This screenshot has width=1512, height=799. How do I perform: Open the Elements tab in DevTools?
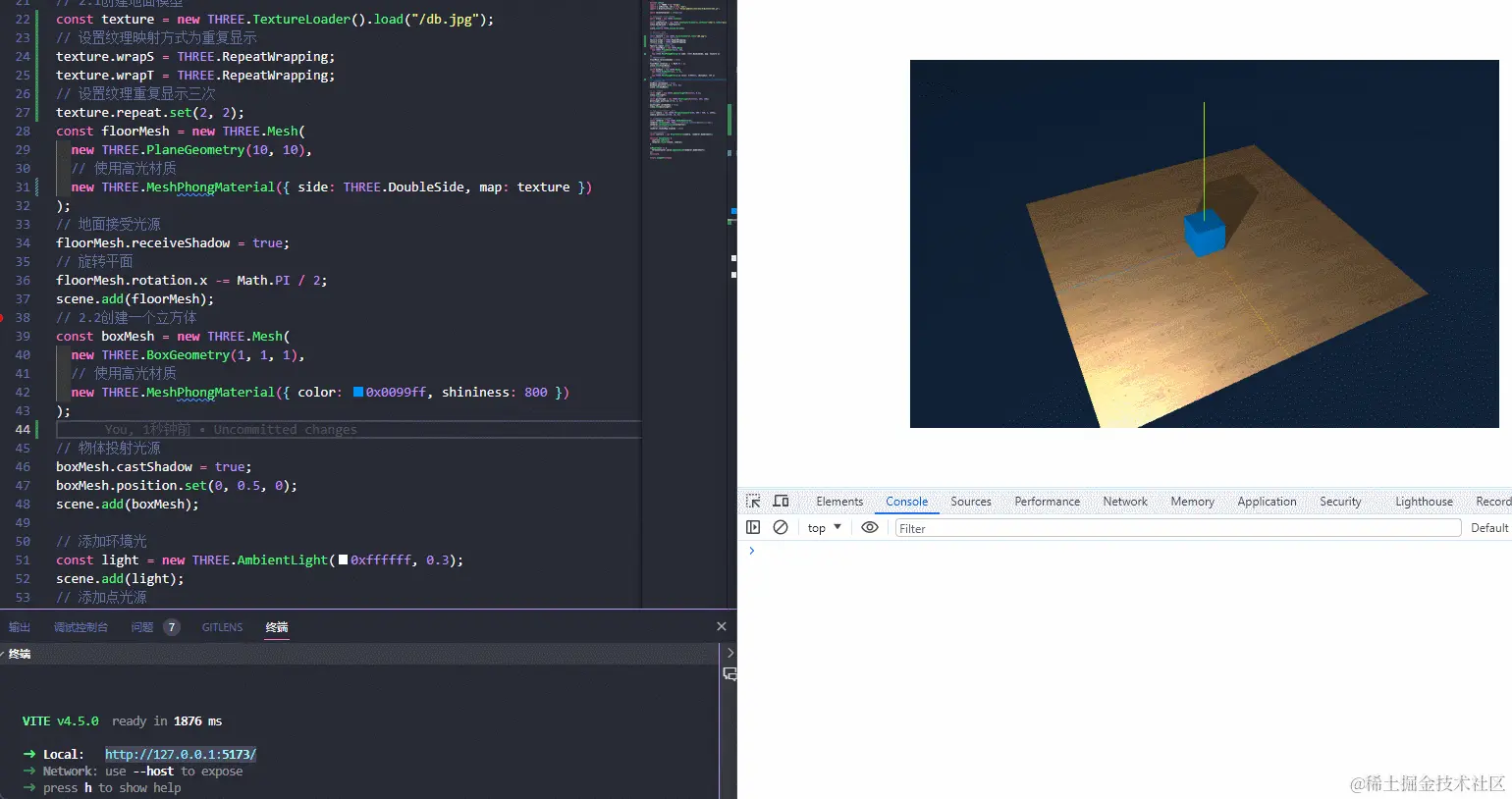(839, 502)
